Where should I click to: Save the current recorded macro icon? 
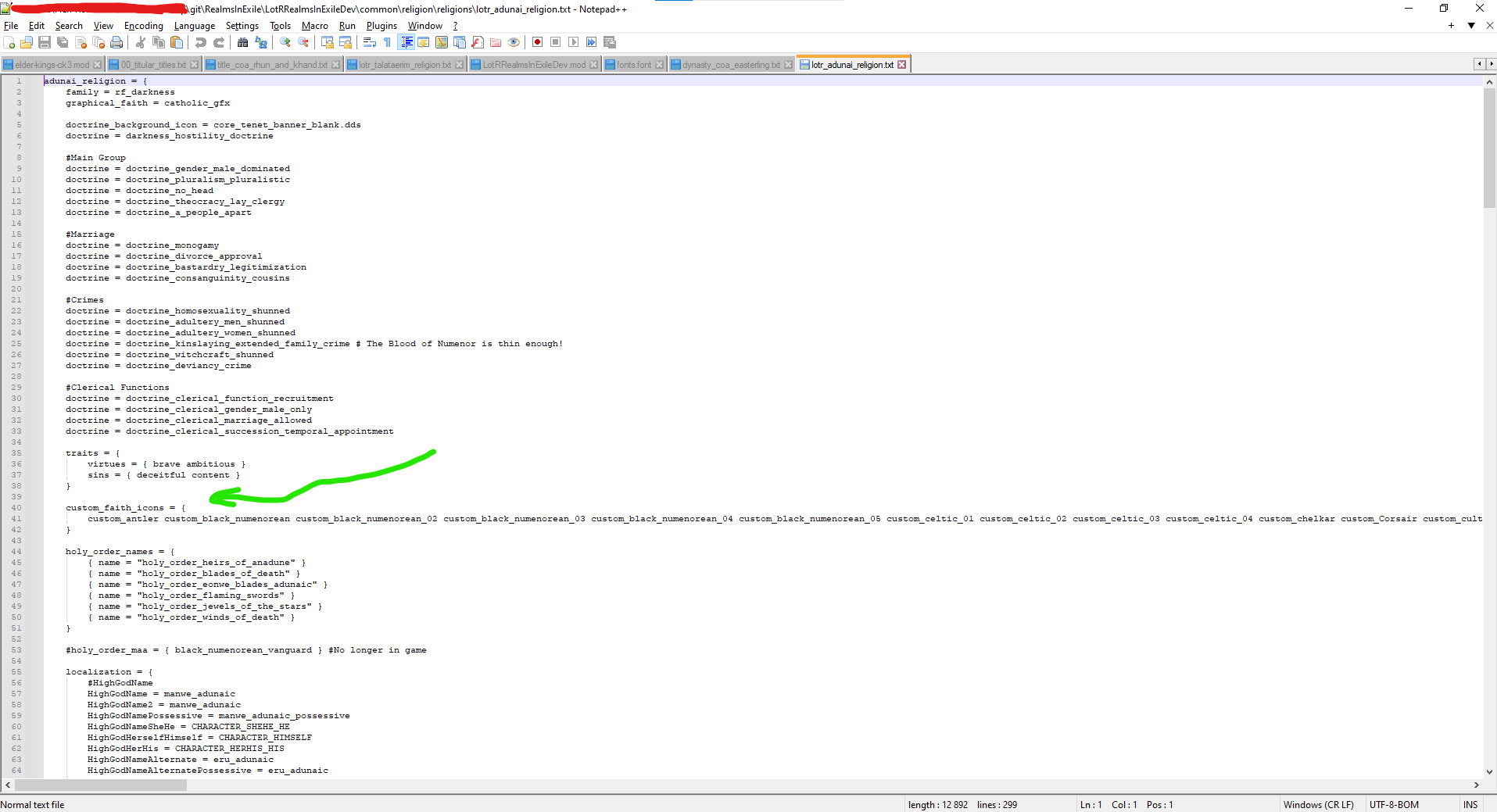(x=610, y=42)
